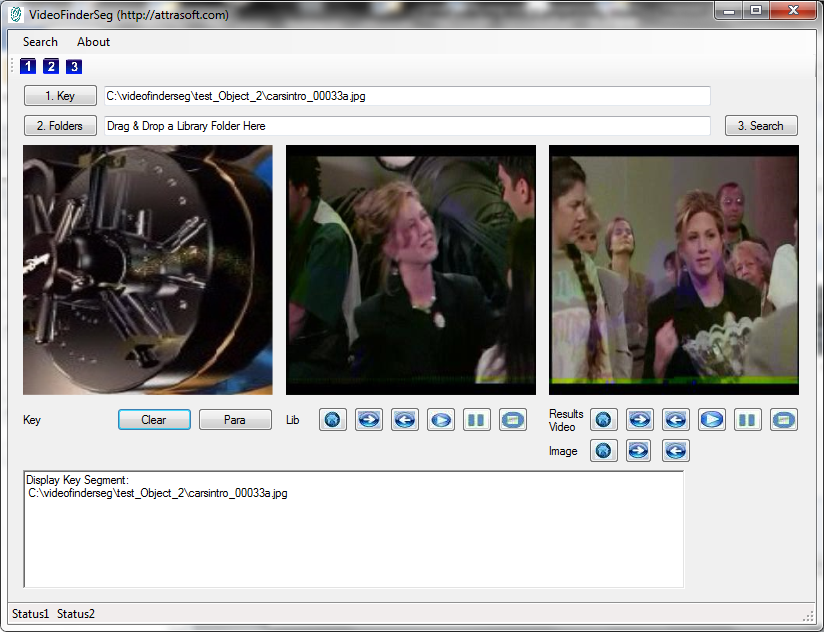Go to next Lib item with the right arrow
This screenshot has width=824, height=632.
[x=369, y=420]
